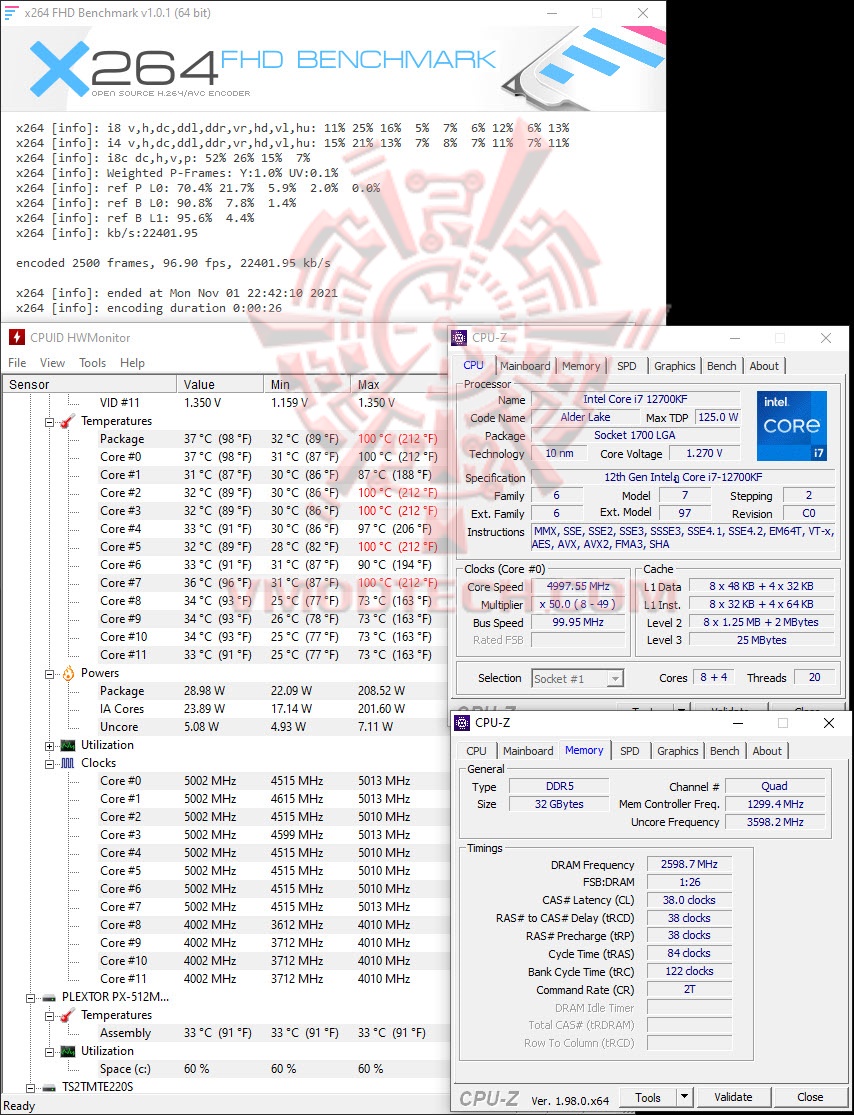This screenshot has width=854, height=1115.
Task: Click the Close button in CPU-Z
Action: point(810,1096)
